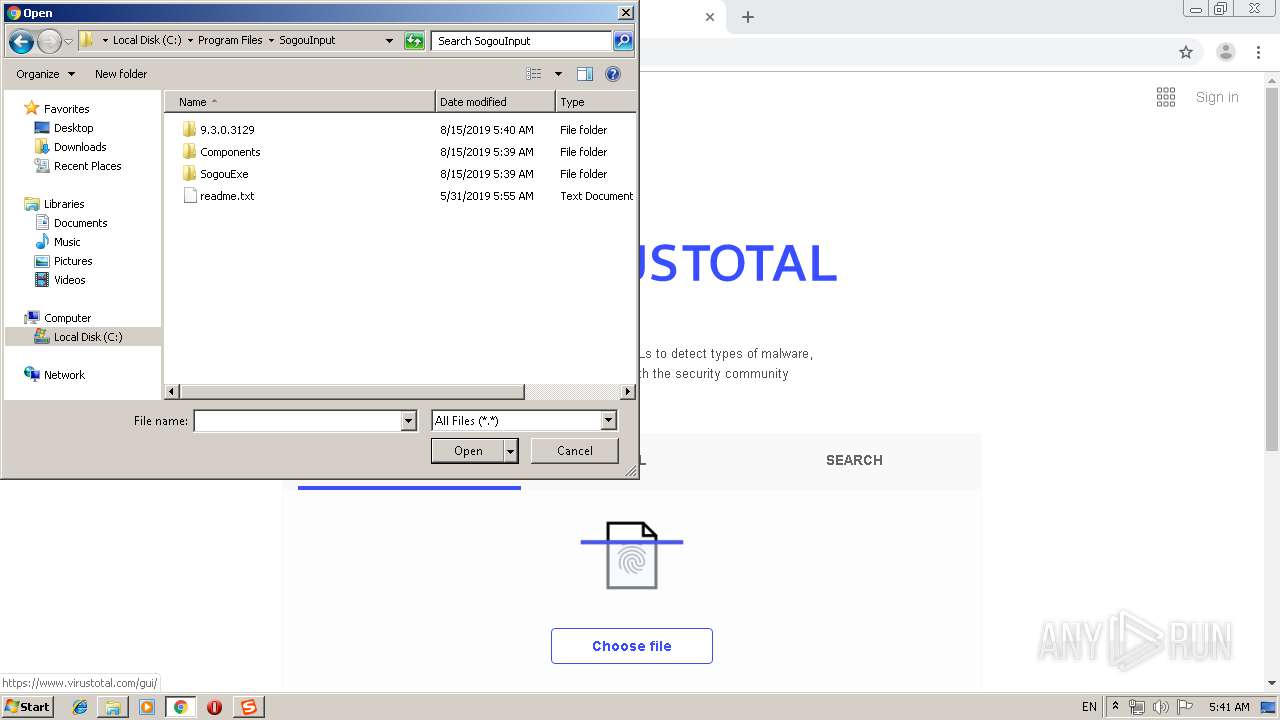
Task: Toggle the preview pane icon
Action: pyautogui.click(x=585, y=74)
